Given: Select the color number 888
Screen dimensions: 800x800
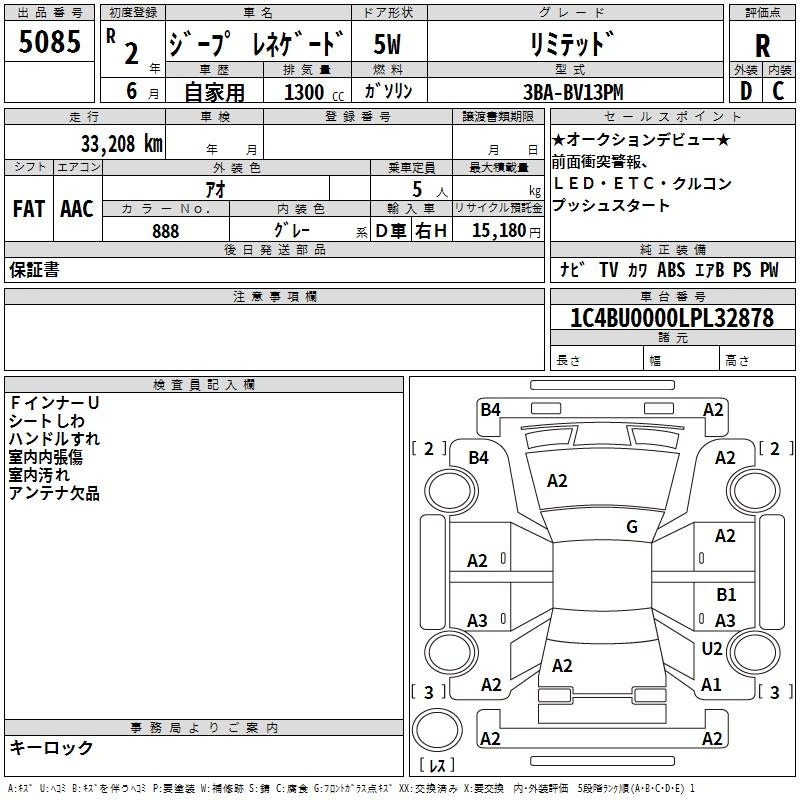Looking at the screenshot, I should click(166, 231).
